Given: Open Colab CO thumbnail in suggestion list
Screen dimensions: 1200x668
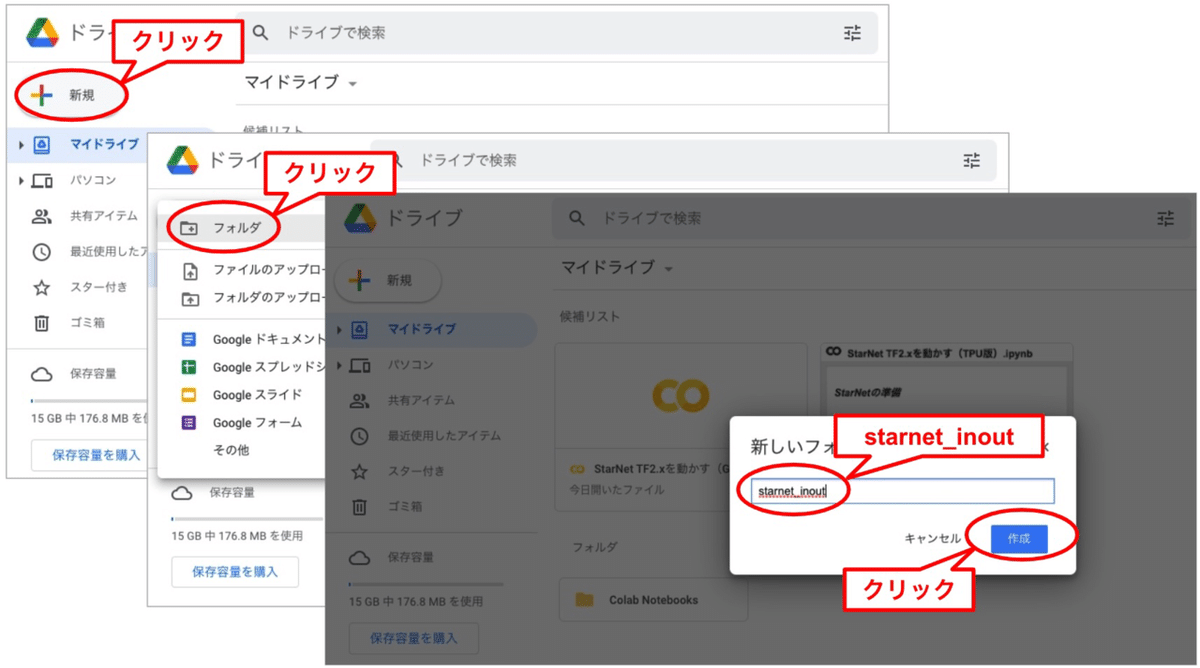Looking at the screenshot, I should tap(681, 396).
